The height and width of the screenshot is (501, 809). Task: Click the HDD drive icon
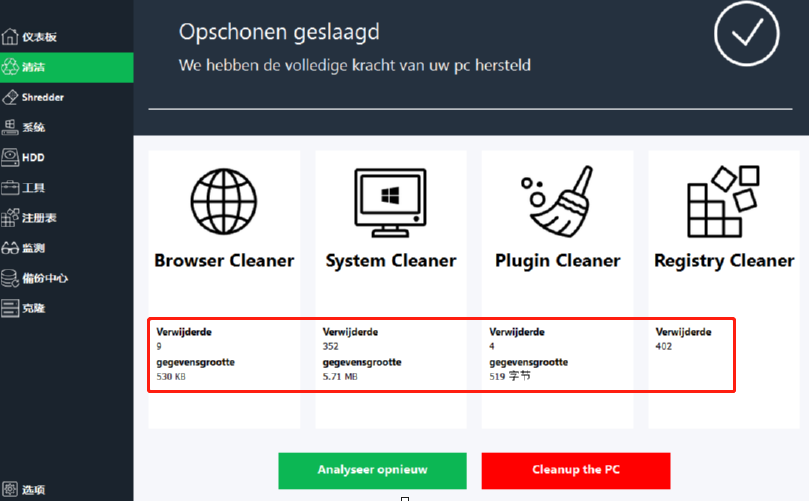click(x=10, y=157)
